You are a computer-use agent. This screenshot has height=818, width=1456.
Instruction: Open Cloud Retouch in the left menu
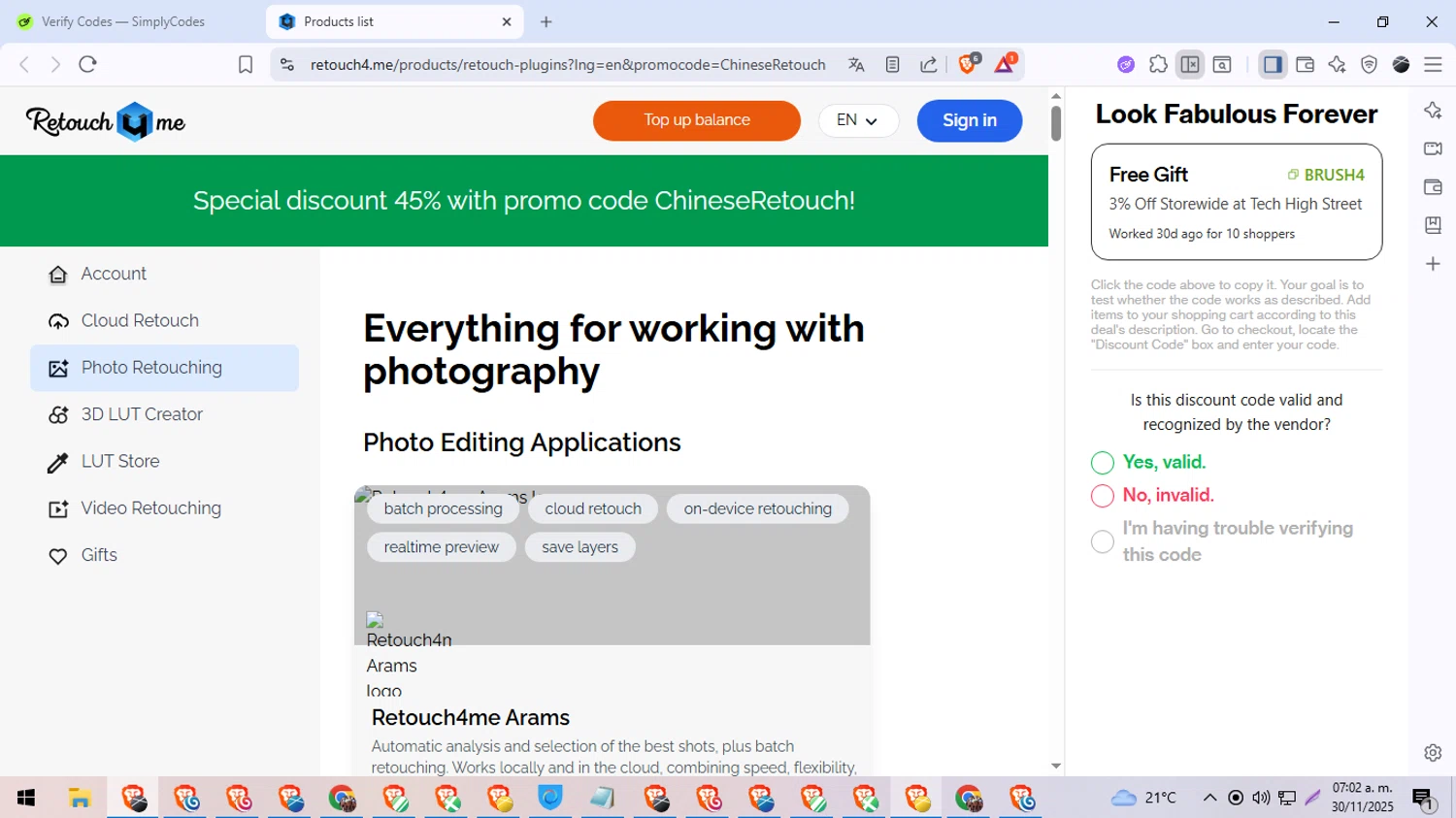pos(164,320)
